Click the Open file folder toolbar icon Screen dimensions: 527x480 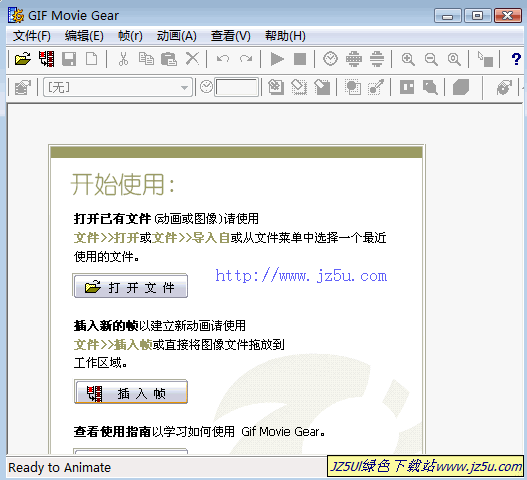[x=23, y=59]
